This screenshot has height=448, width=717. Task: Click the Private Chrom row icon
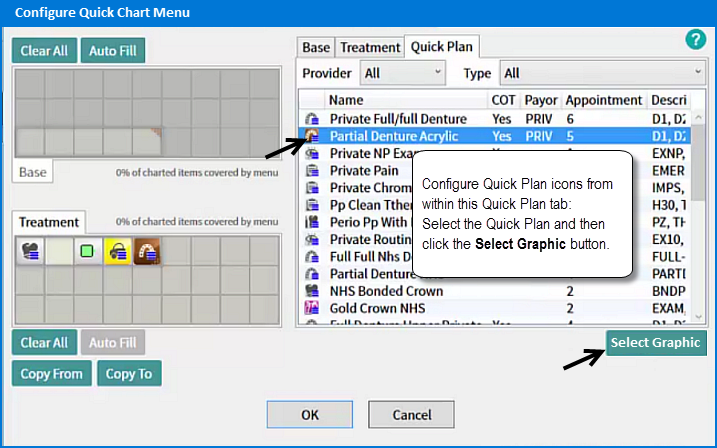pos(312,188)
